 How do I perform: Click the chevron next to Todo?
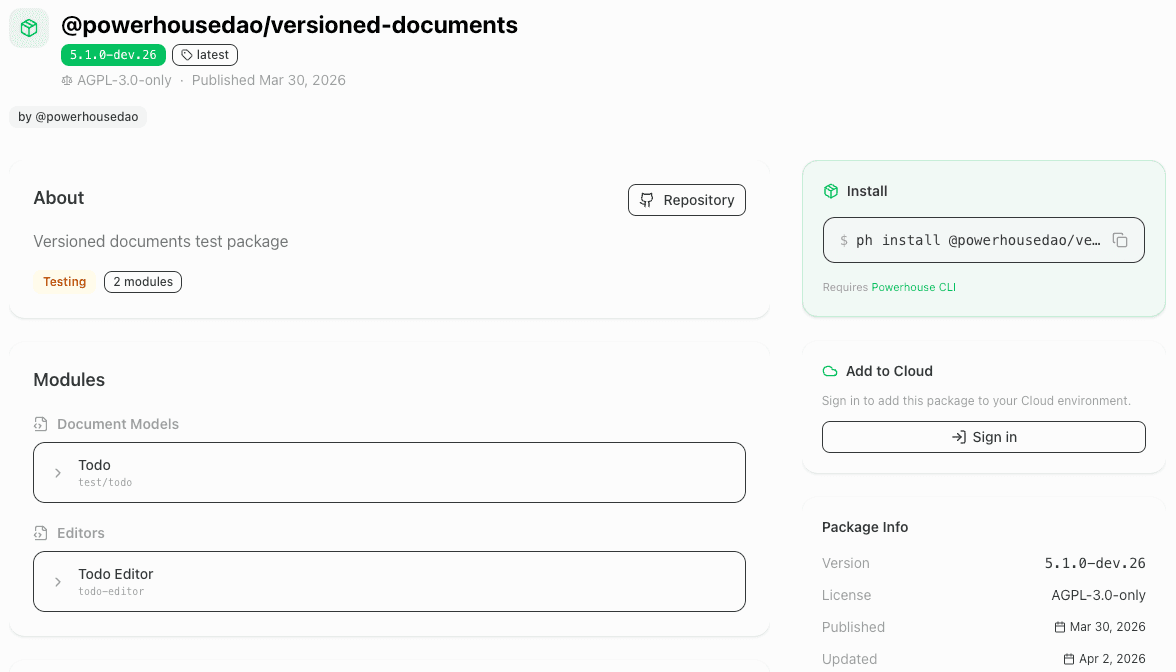click(58, 473)
